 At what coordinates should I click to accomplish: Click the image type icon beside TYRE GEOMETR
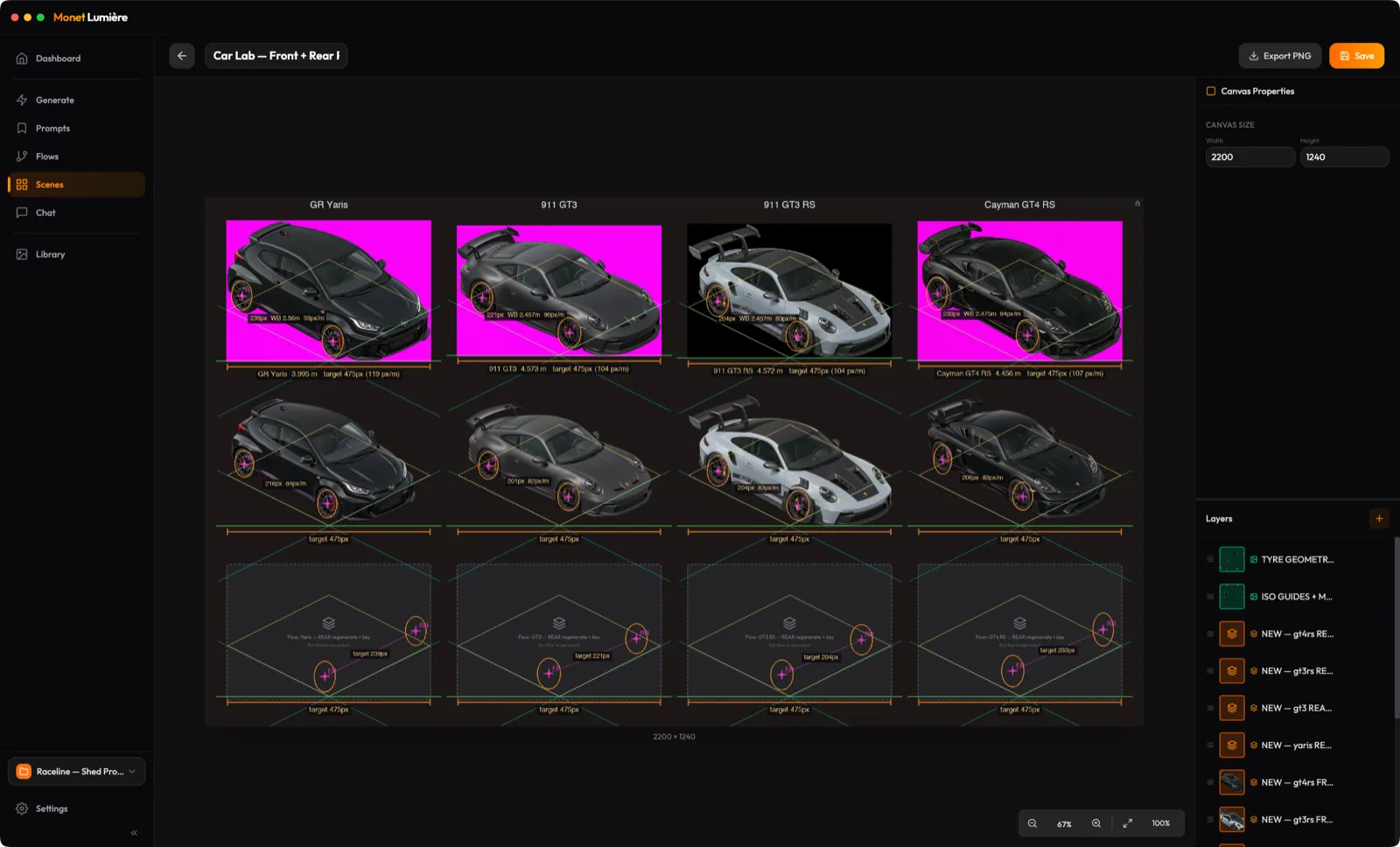1254,559
